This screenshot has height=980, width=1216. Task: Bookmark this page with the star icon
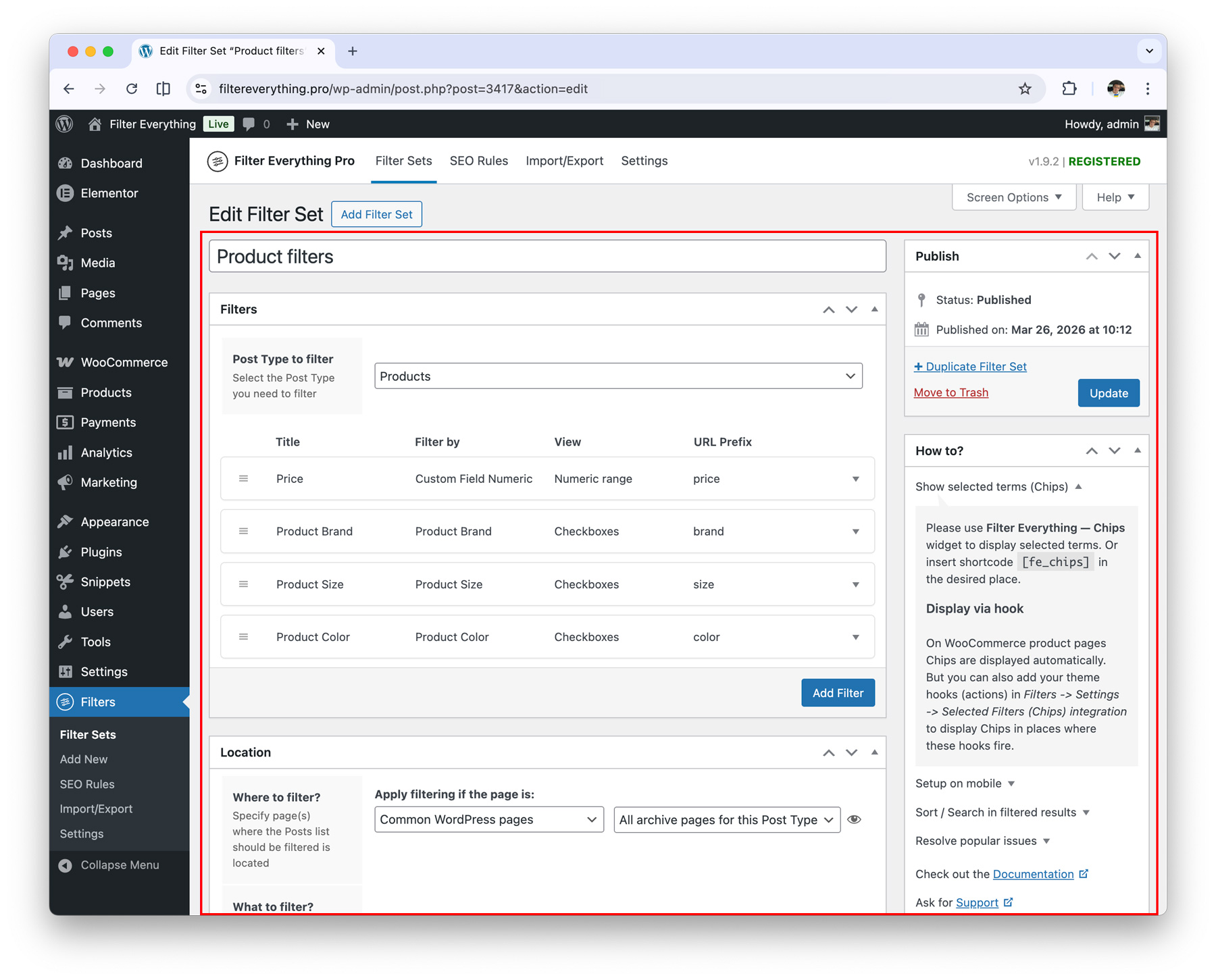[x=1025, y=89]
